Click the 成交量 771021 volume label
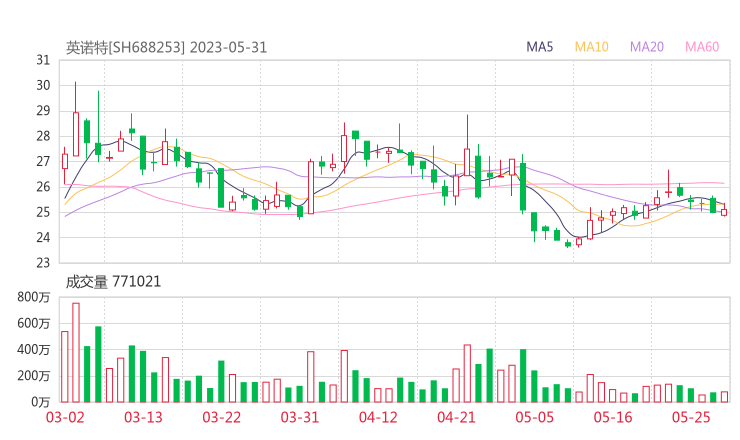The height and width of the screenshot is (440, 740). point(113,282)
